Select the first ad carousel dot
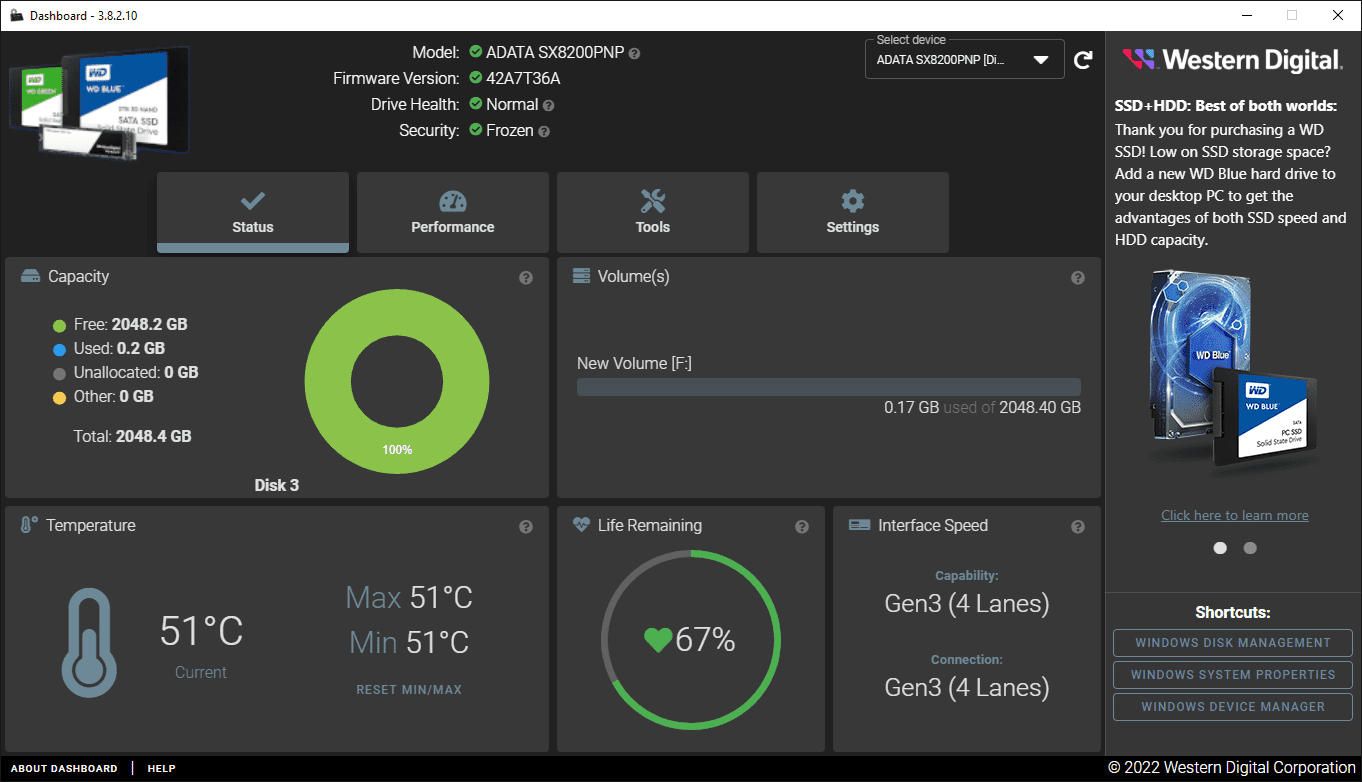Screen dimensions: 1362x782 pyautogui.click(x=1220, y=548)
